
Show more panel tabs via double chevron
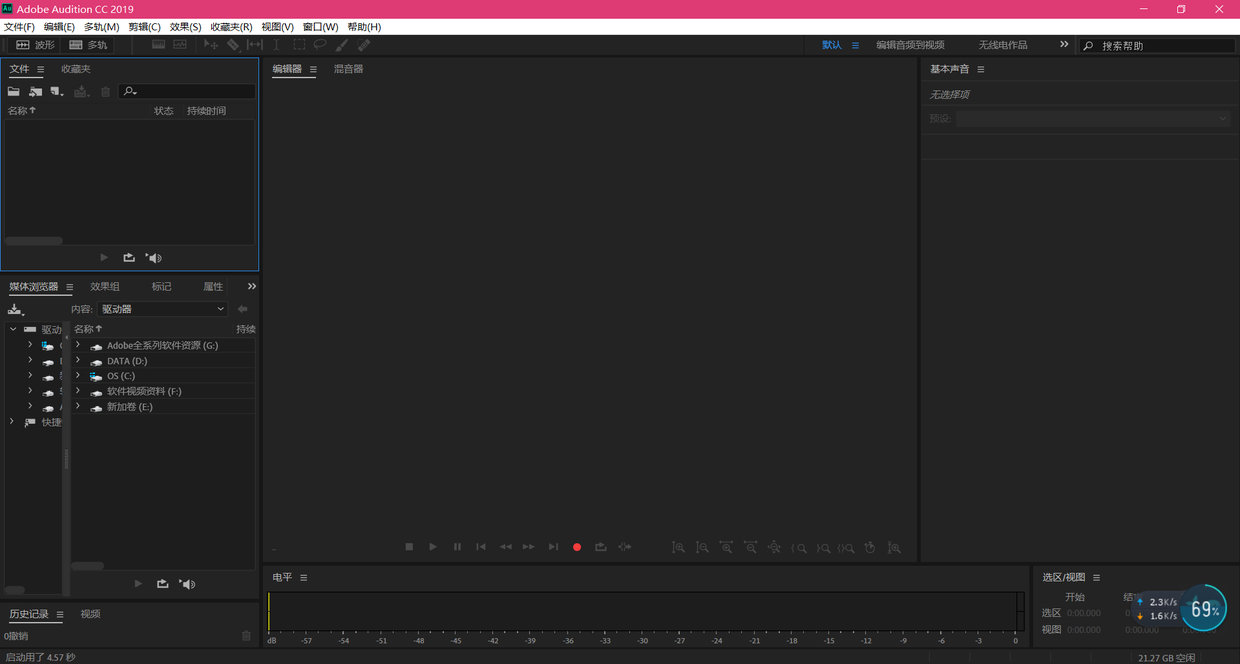[x=252, y=286]
